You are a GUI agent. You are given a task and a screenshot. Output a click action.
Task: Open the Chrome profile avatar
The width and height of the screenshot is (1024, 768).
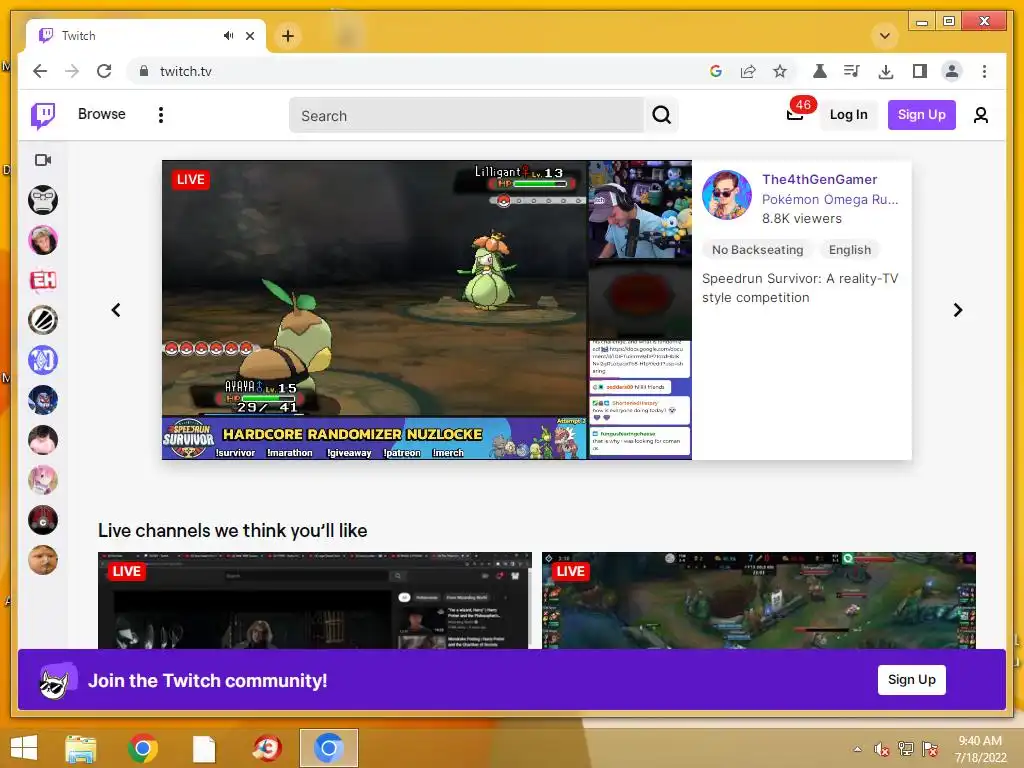click(x=952, y=71)
